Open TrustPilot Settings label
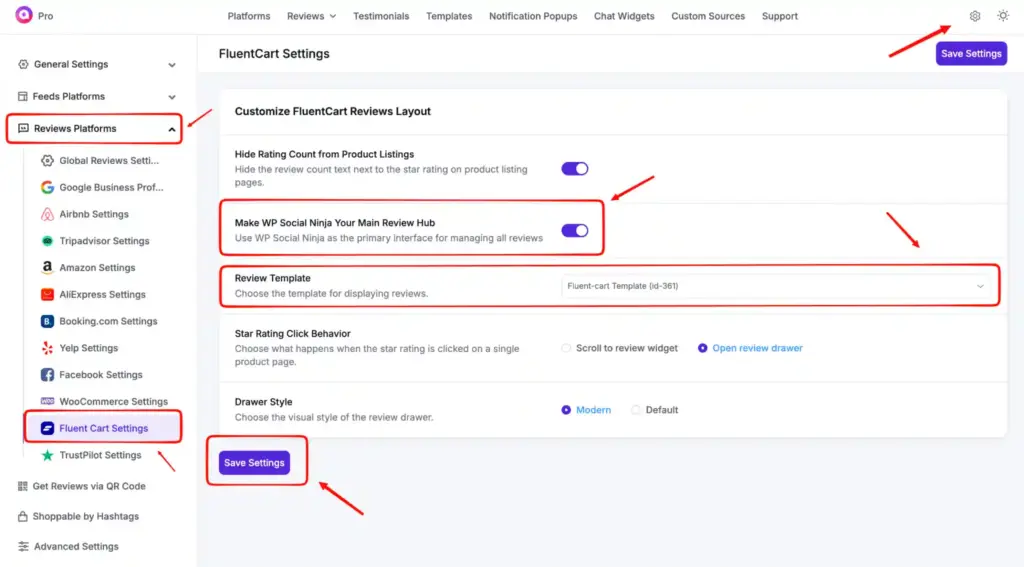The height and width of the screenshot is (567, 1024). [100, 455]
